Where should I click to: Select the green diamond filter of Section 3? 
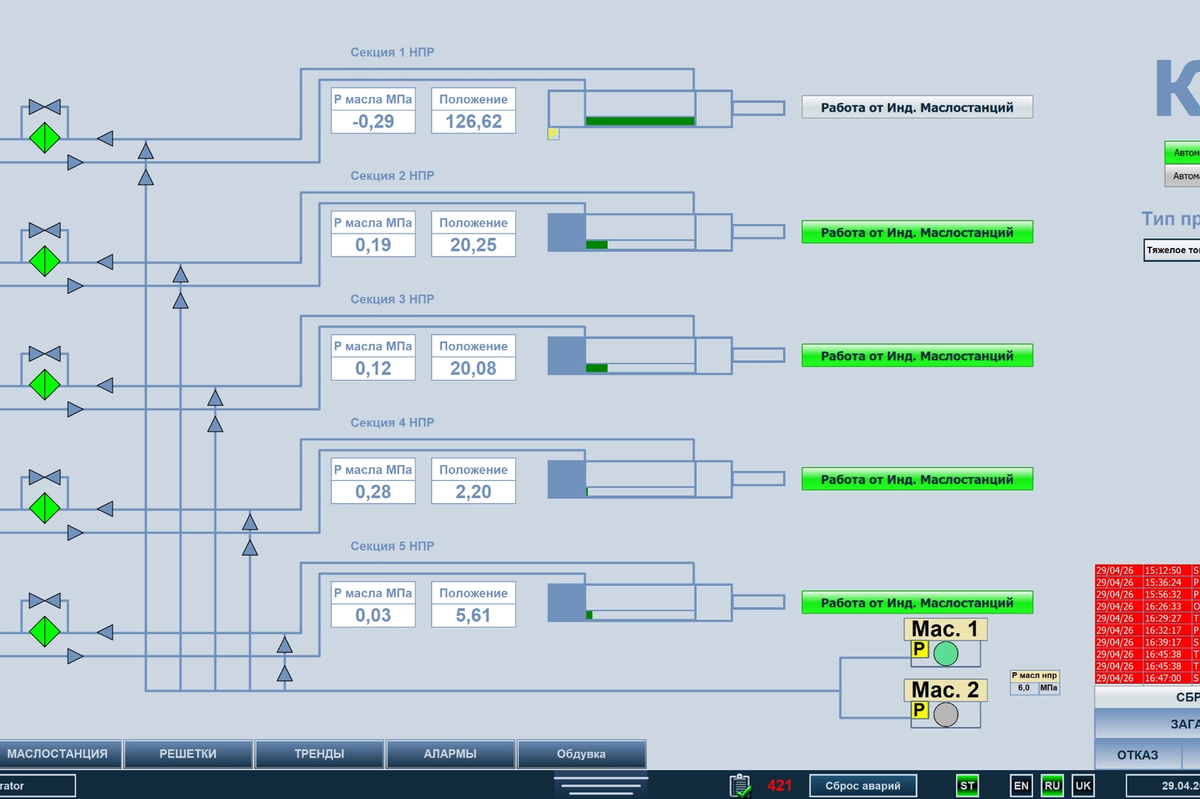(44, 384)
